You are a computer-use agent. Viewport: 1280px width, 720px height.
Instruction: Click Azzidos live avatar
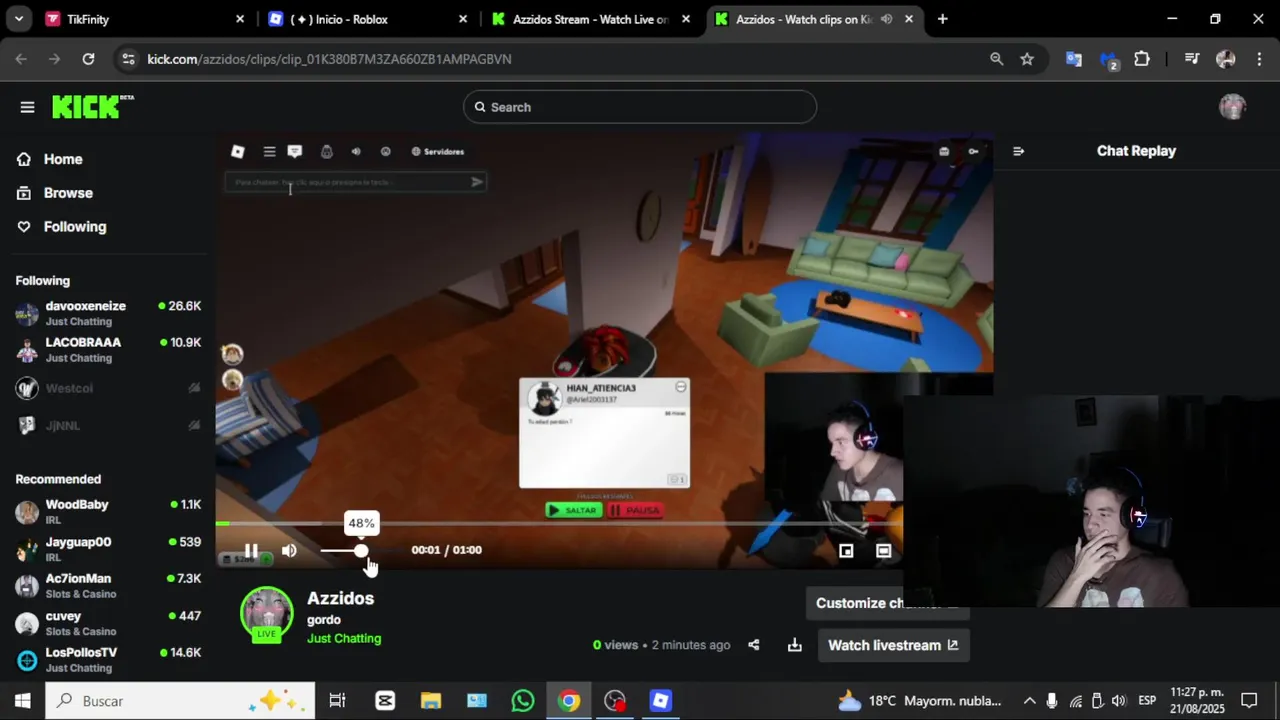(266, 612)
